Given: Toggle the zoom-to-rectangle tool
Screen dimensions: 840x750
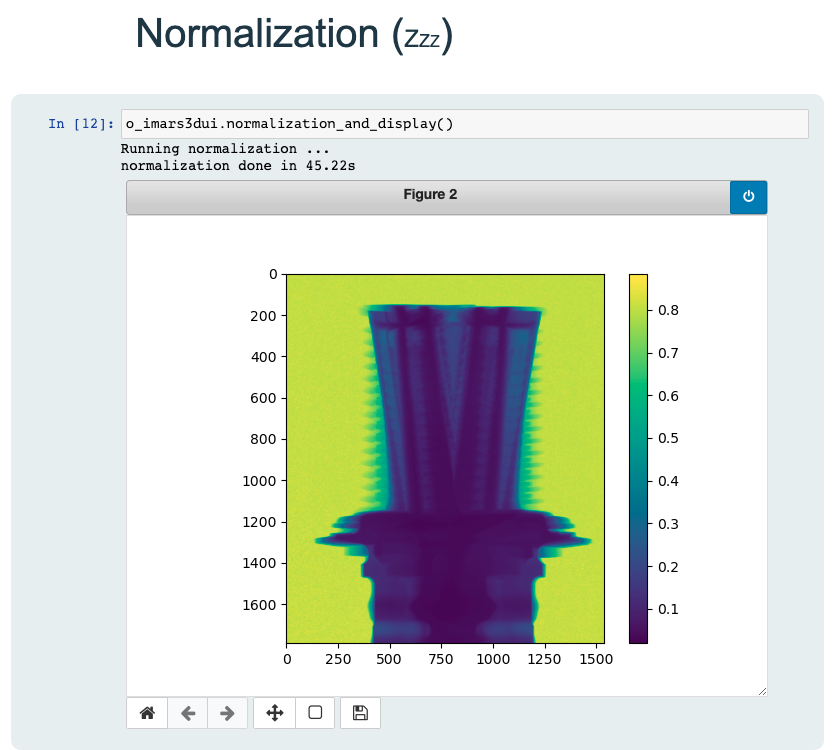Looking at the screenshot, I should click(x=315, y=713).
